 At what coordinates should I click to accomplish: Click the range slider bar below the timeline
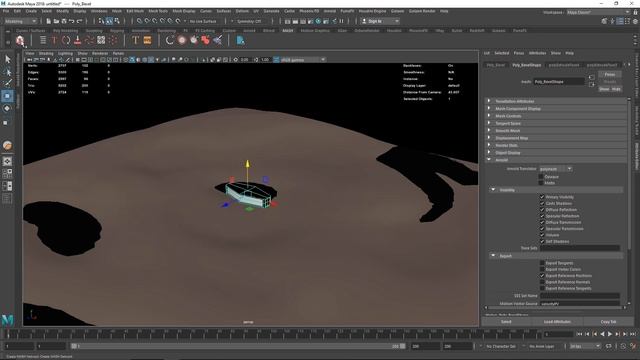point(238,346)
